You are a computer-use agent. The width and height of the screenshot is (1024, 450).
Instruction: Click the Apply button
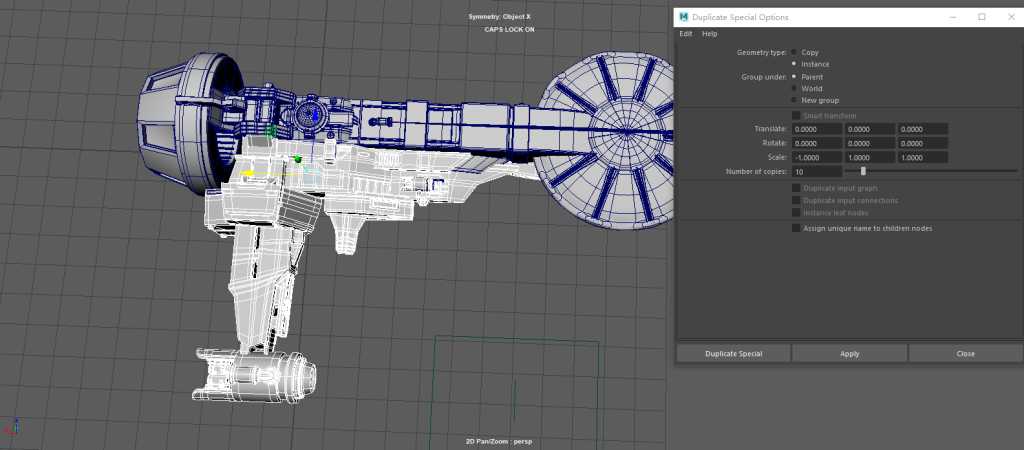tap(850, 353)
